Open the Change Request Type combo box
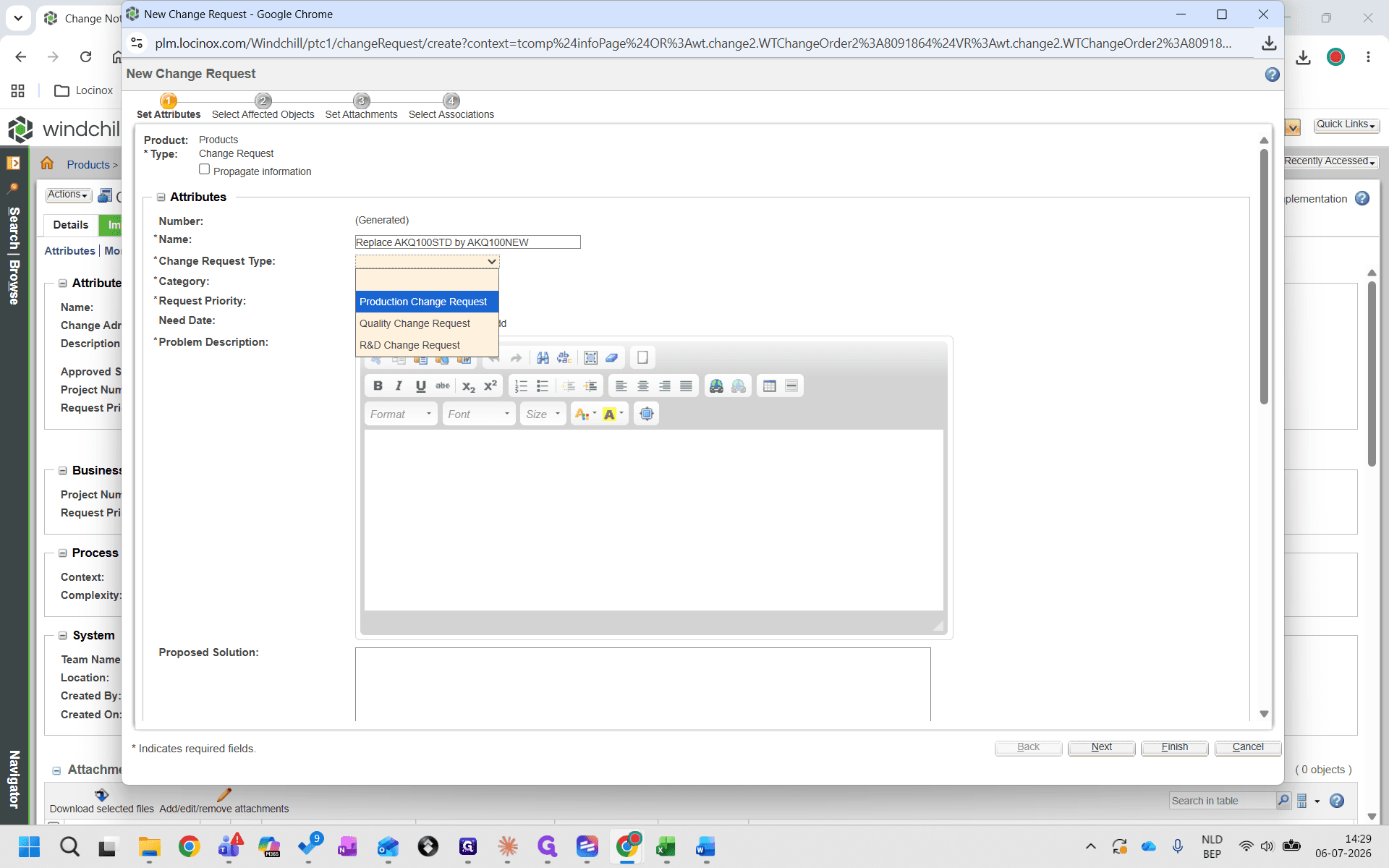The width and height of the screenshot is (1389, 868). pyautogui.click(x=427, y=261)
